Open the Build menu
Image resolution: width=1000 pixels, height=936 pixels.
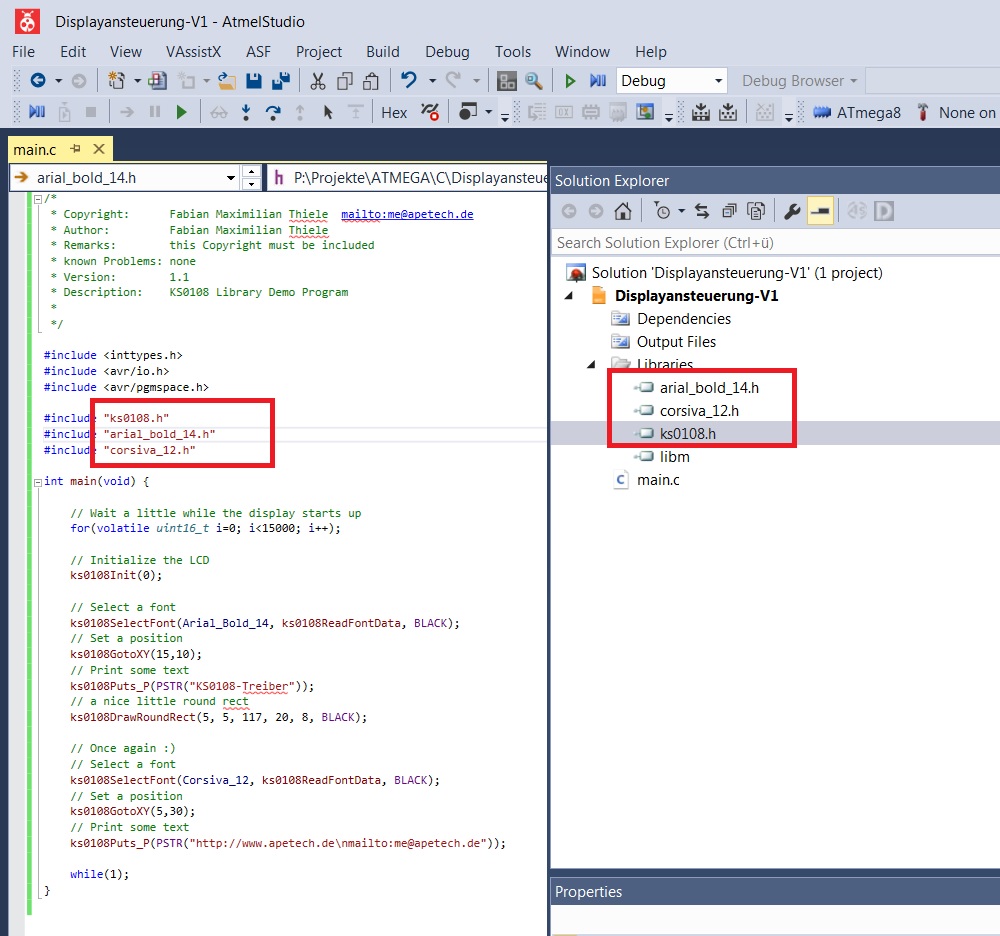tap(383, 52)
